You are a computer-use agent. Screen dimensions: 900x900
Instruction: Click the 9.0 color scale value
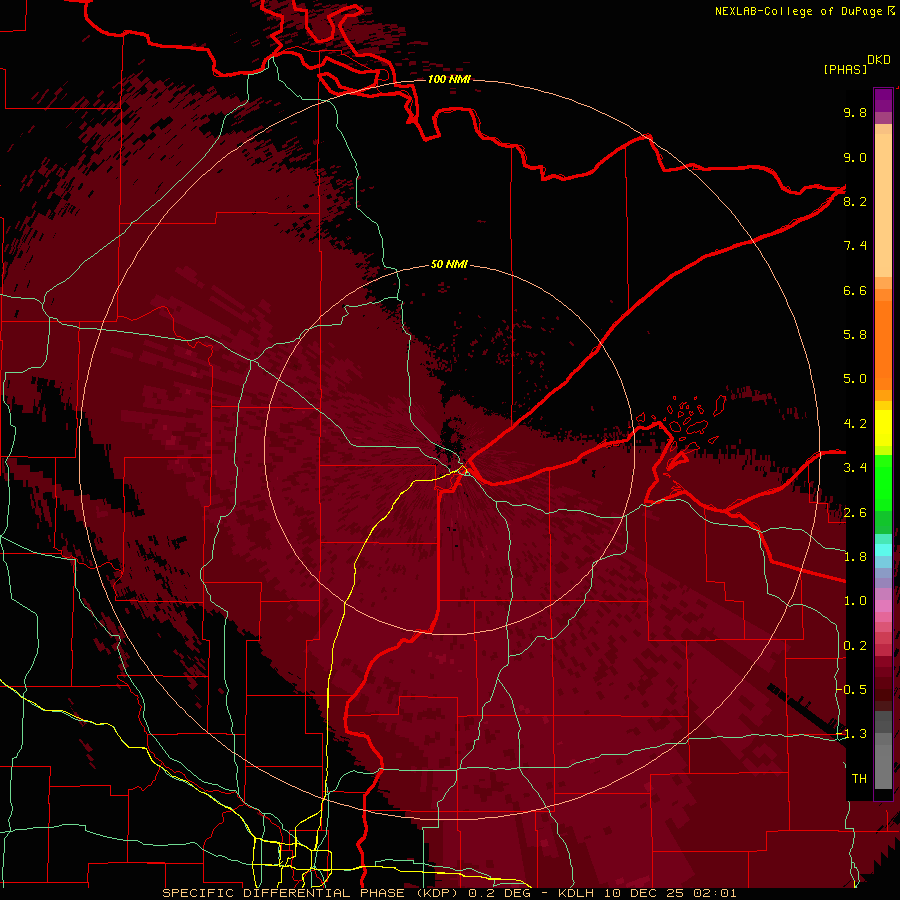855,158
